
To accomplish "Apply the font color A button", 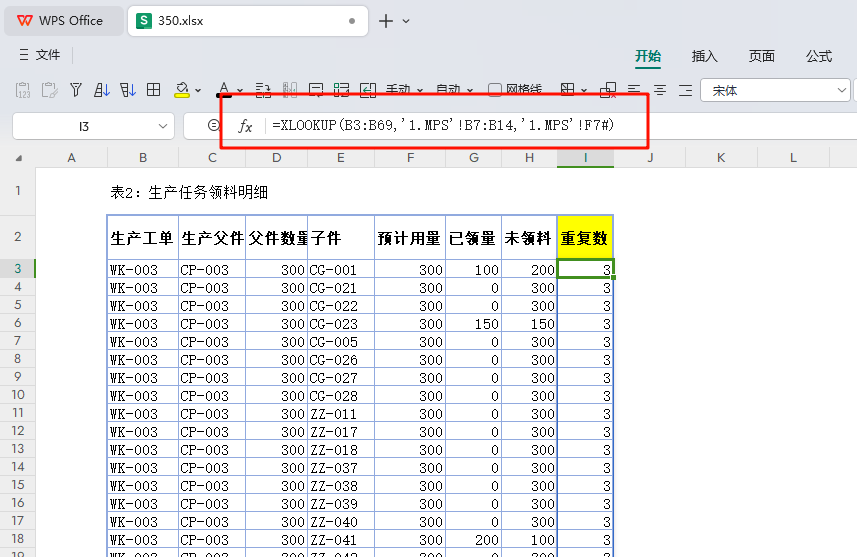I will tap(224, 90).
